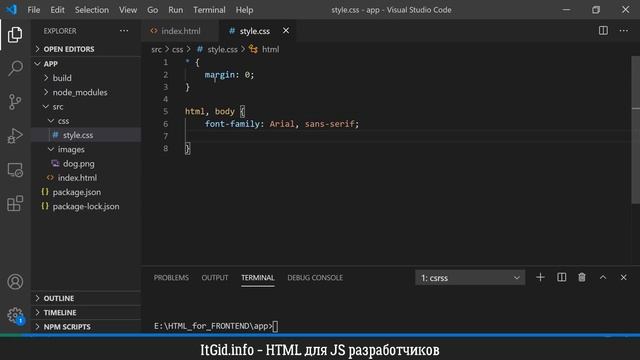Click the margin property on line 2
The image size is (640, 360).
220,75
